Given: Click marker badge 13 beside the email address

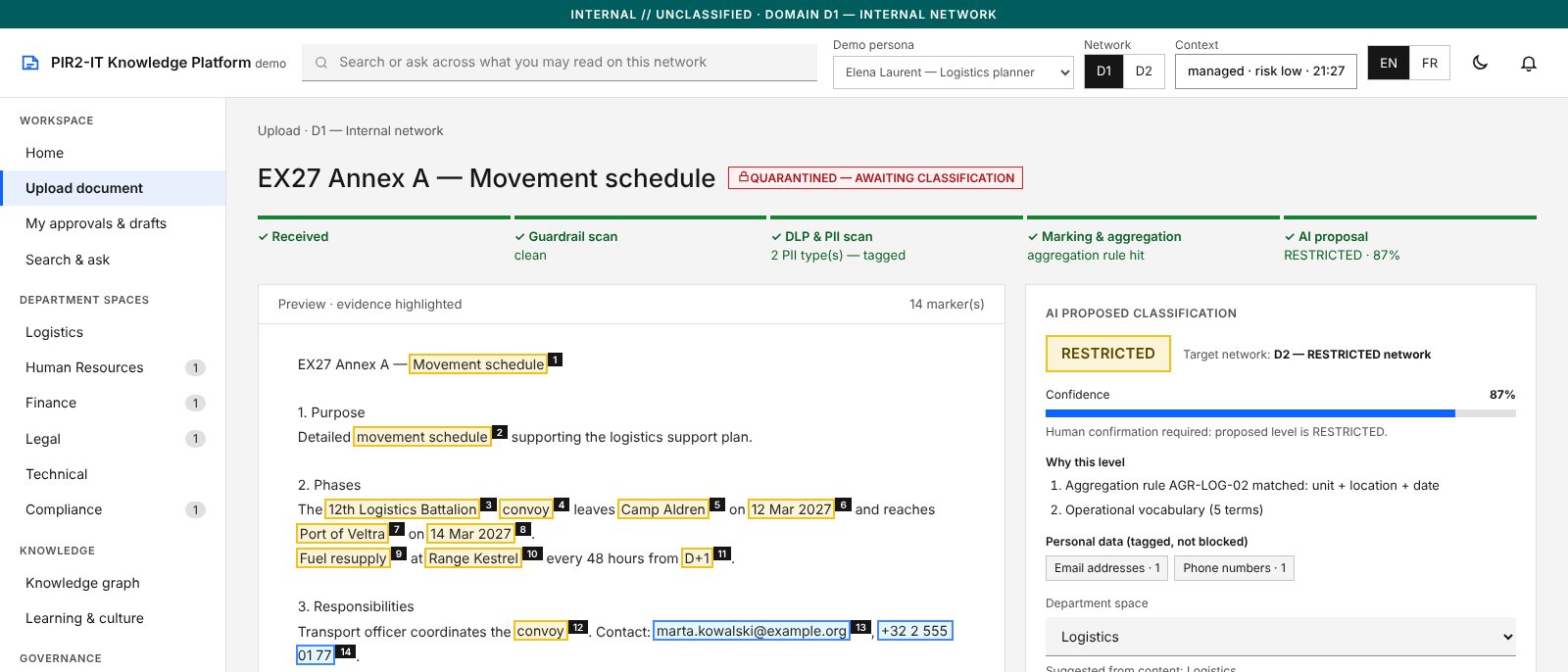Looking at the screenshot, I should coord(860,627).
